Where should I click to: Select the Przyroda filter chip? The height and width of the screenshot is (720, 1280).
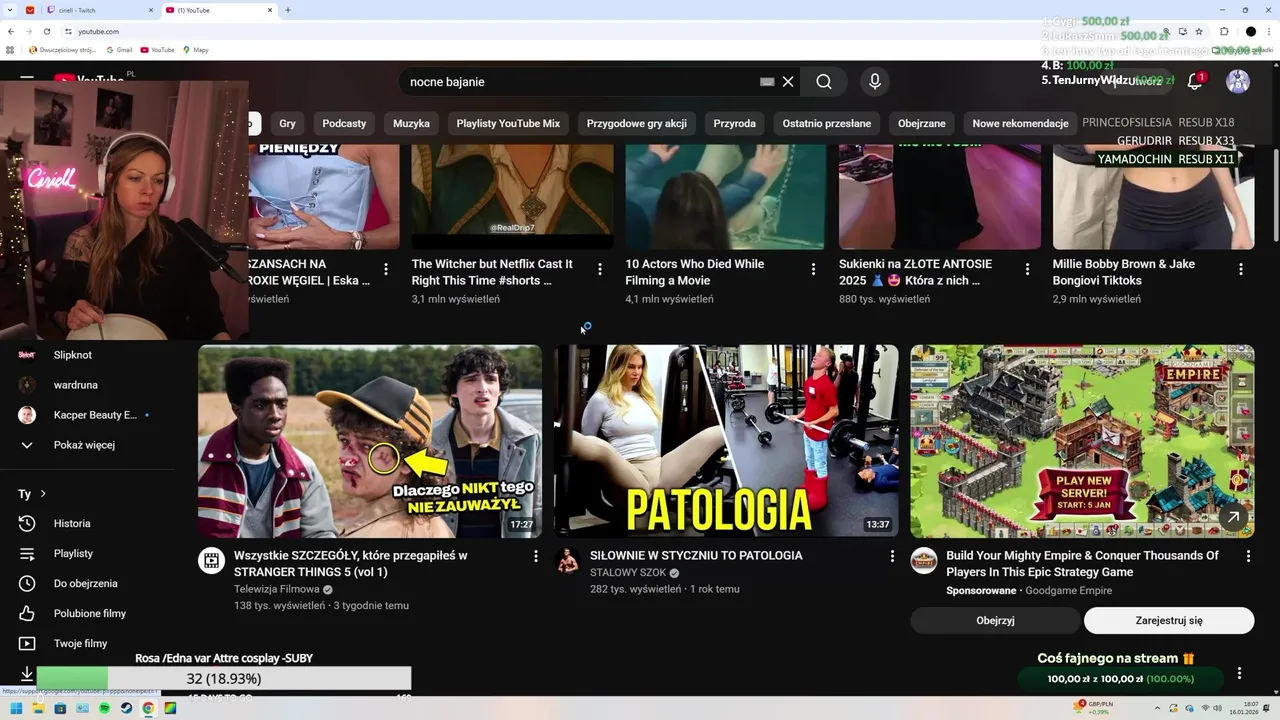point(734,123)
